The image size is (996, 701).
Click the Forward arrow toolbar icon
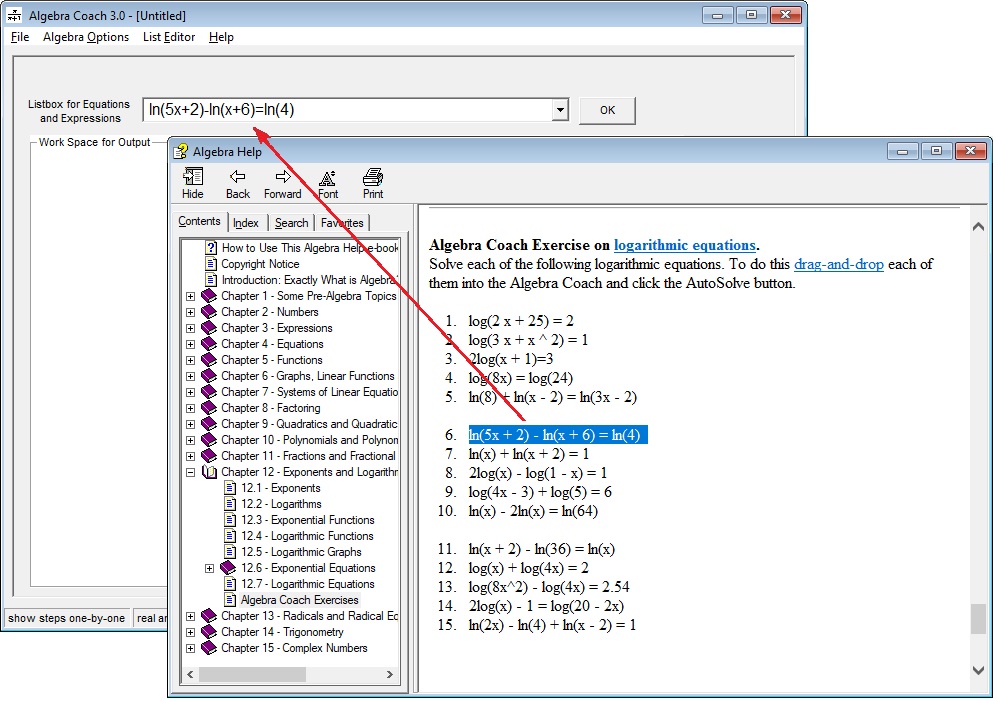[x=283, y=177]
